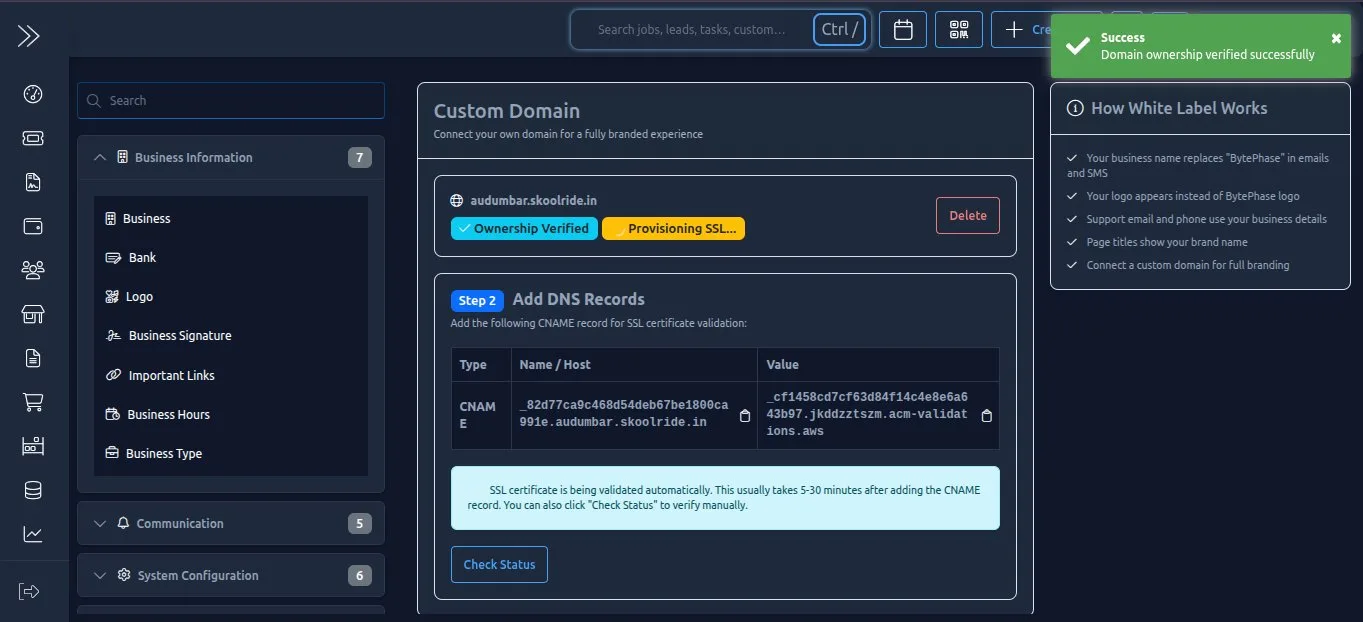Click the 7 count badge on Business Information
1363x622 pixels.
point(360,157)
